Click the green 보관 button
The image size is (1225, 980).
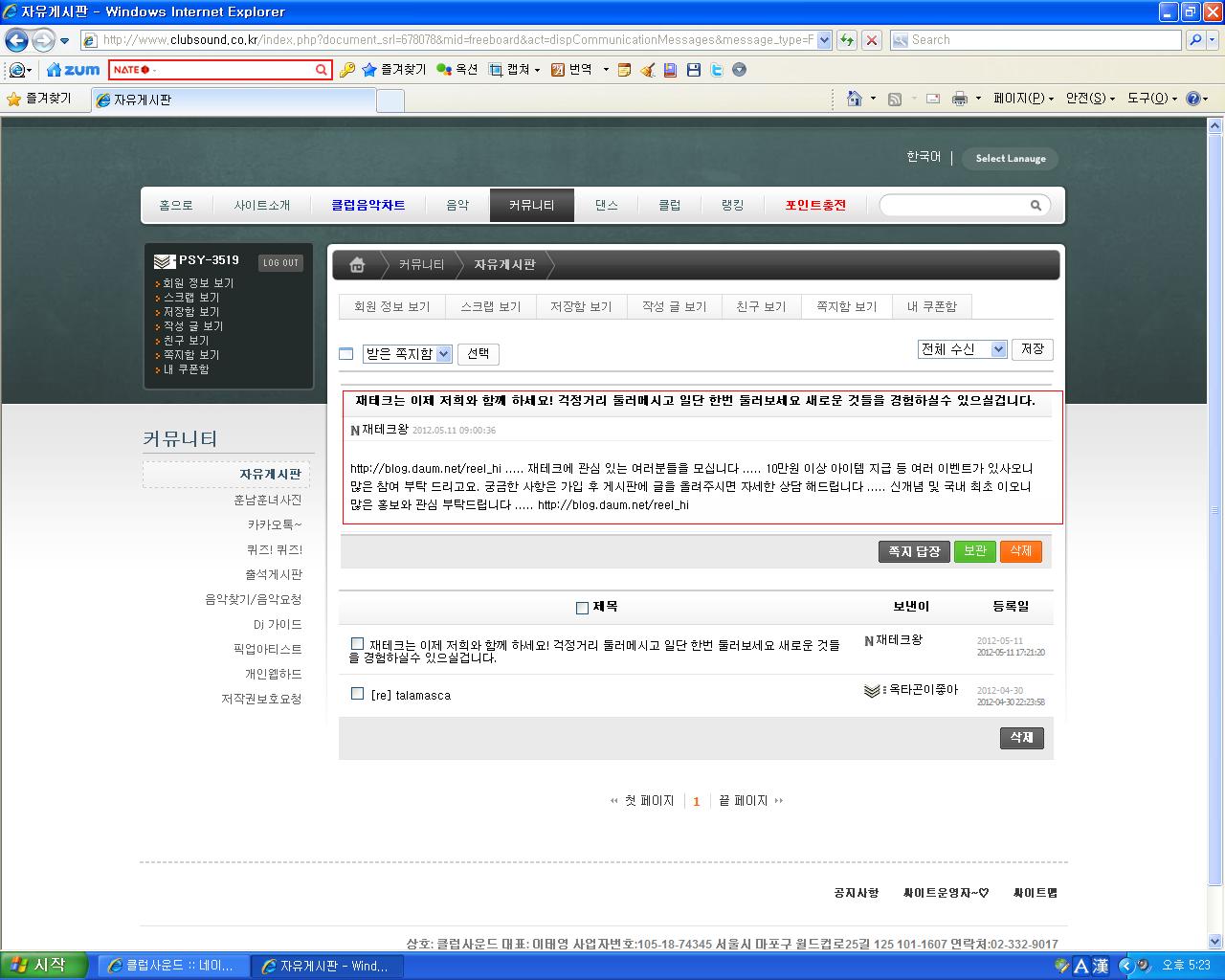coord(975,552)
